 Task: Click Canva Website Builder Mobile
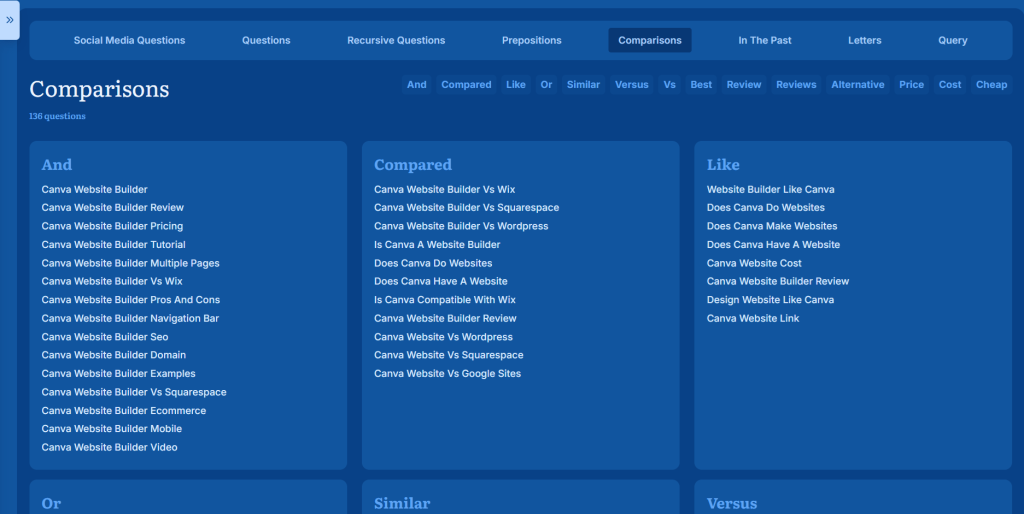tap(112, 428)
